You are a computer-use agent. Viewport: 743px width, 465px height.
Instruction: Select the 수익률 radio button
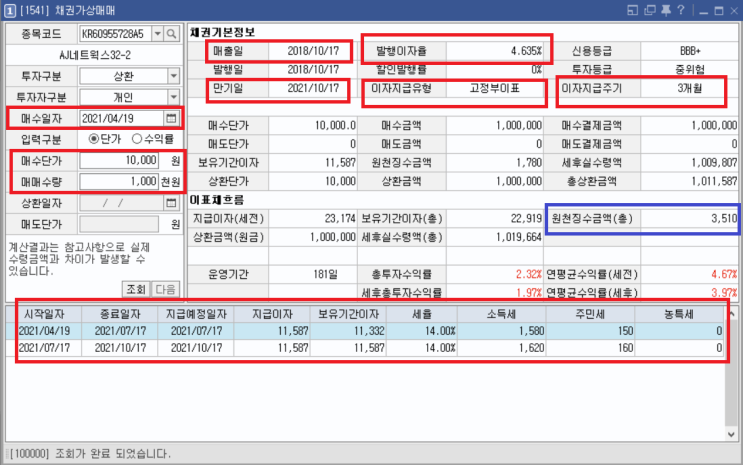coord(137,139)
